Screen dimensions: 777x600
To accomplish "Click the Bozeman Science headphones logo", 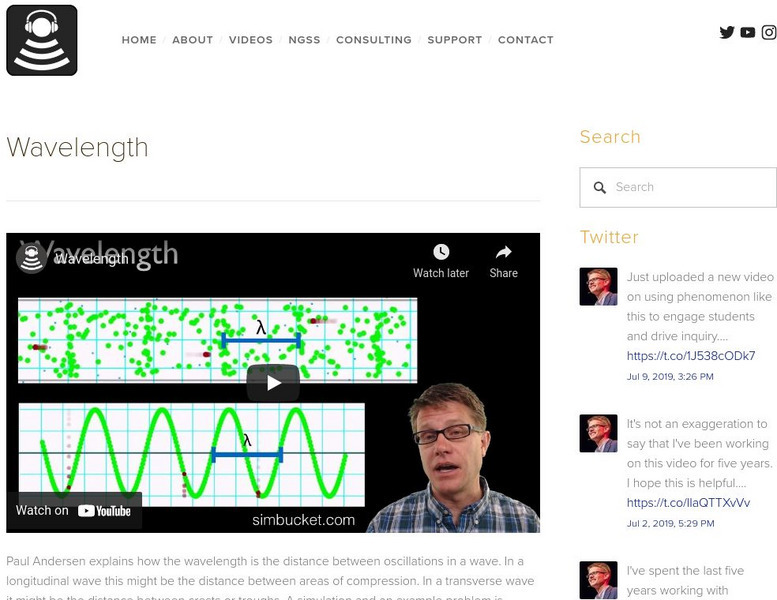I will tap(42, 40).
